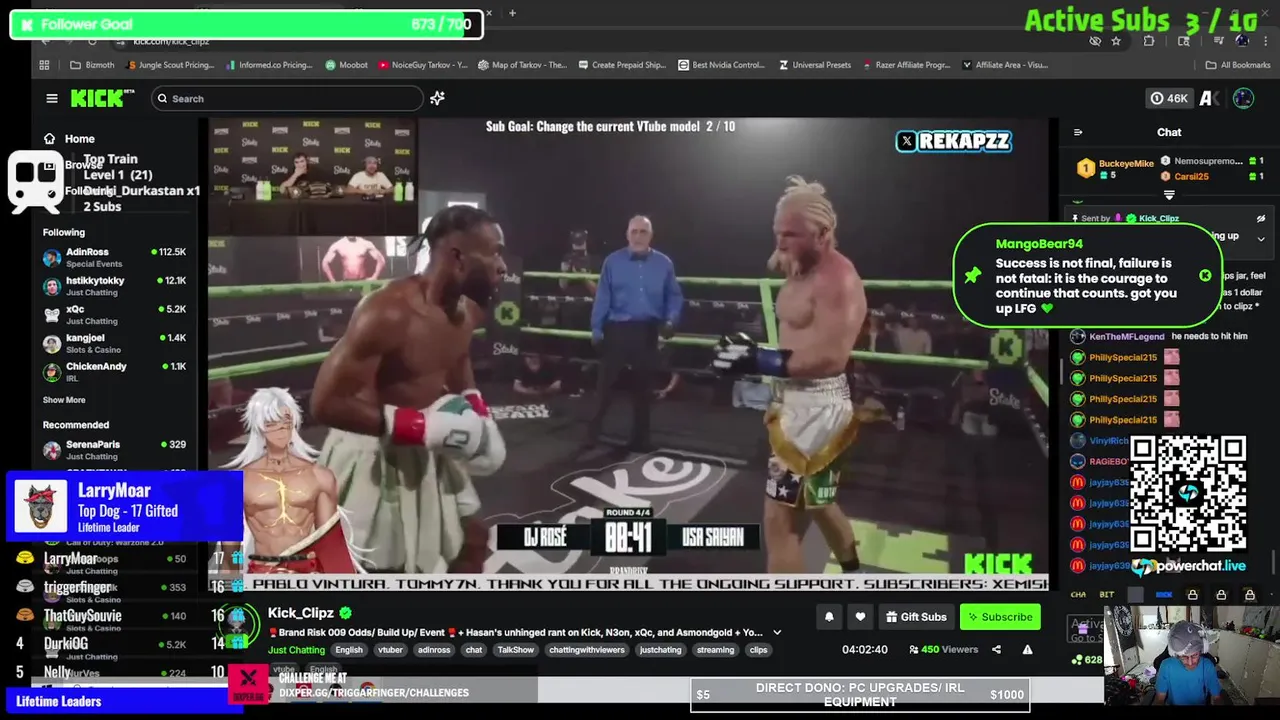Open the Kick hamburger menu
This screenshot has height=720, width=1280.
[52, 98]
